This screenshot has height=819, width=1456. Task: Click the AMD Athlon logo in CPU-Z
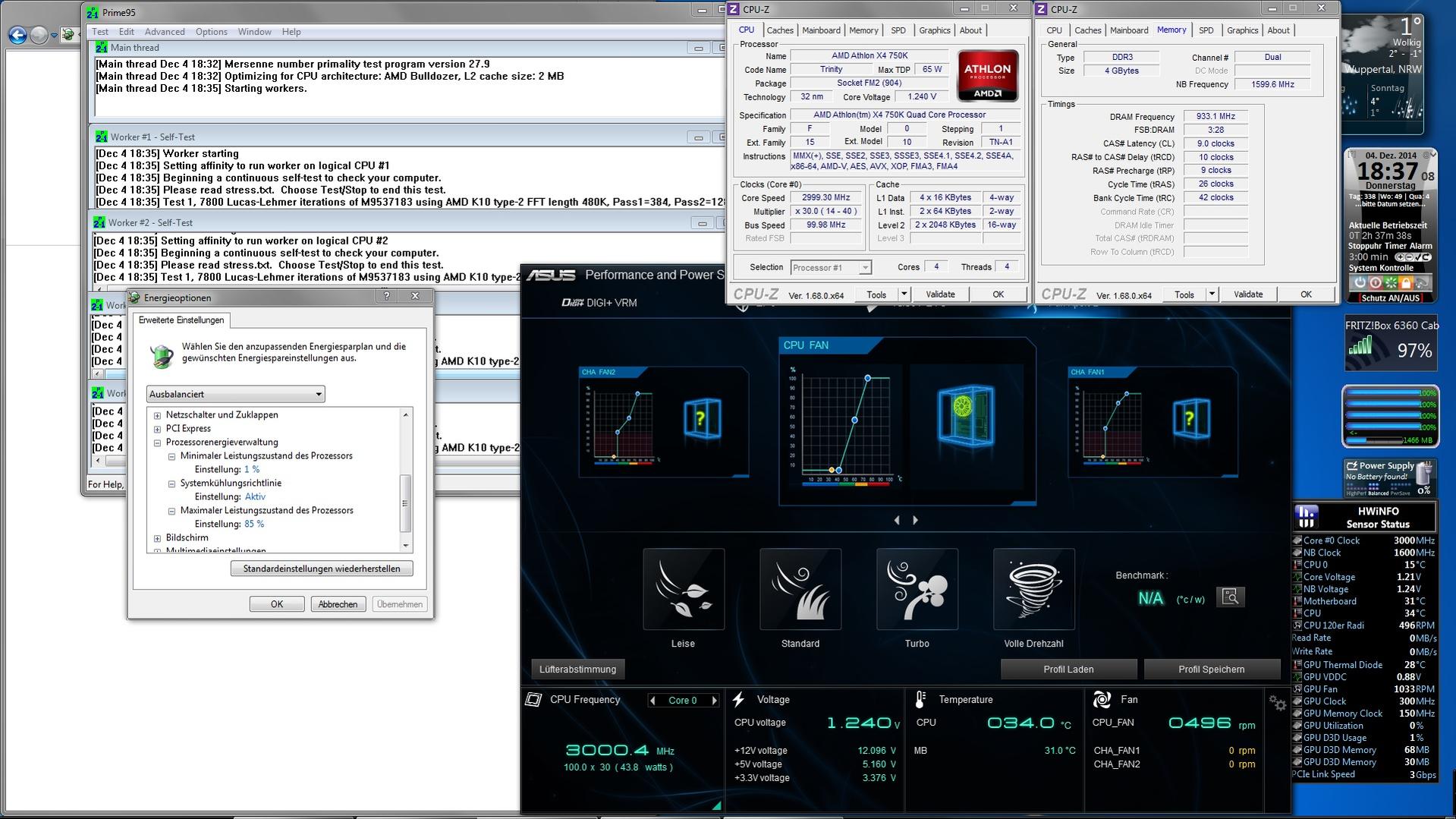tap(987, 76)
